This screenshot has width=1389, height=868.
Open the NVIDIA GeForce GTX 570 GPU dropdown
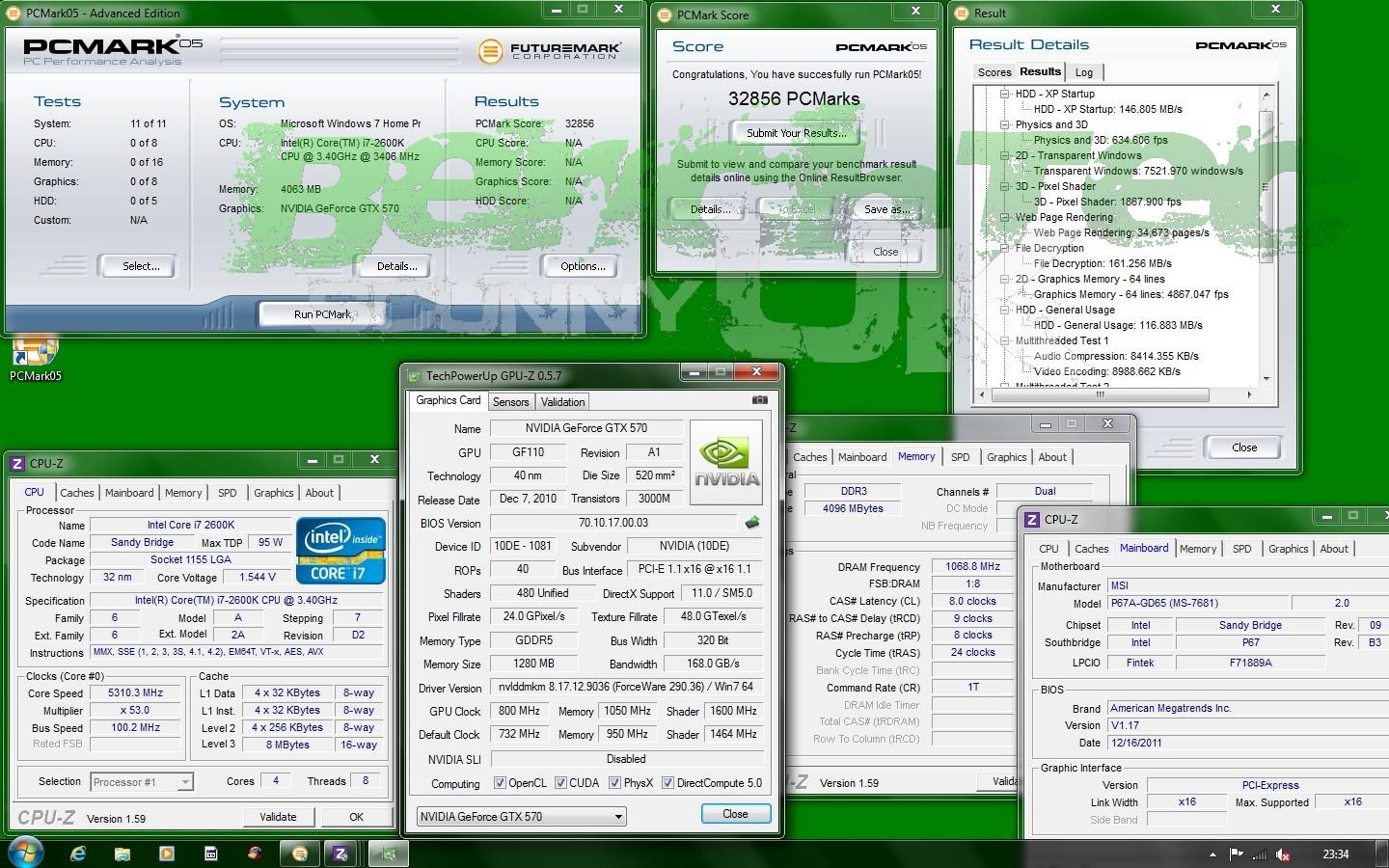coord(522,817)
